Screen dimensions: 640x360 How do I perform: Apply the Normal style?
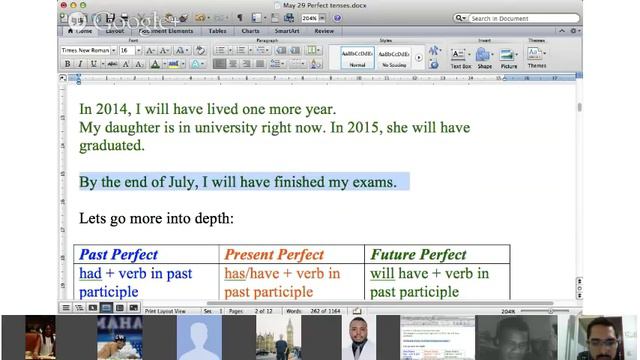coord(357,58)
